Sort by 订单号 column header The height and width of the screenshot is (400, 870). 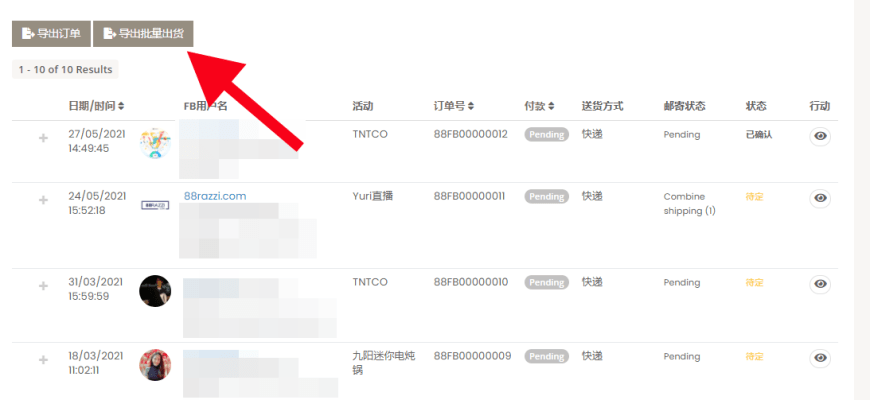454,106
